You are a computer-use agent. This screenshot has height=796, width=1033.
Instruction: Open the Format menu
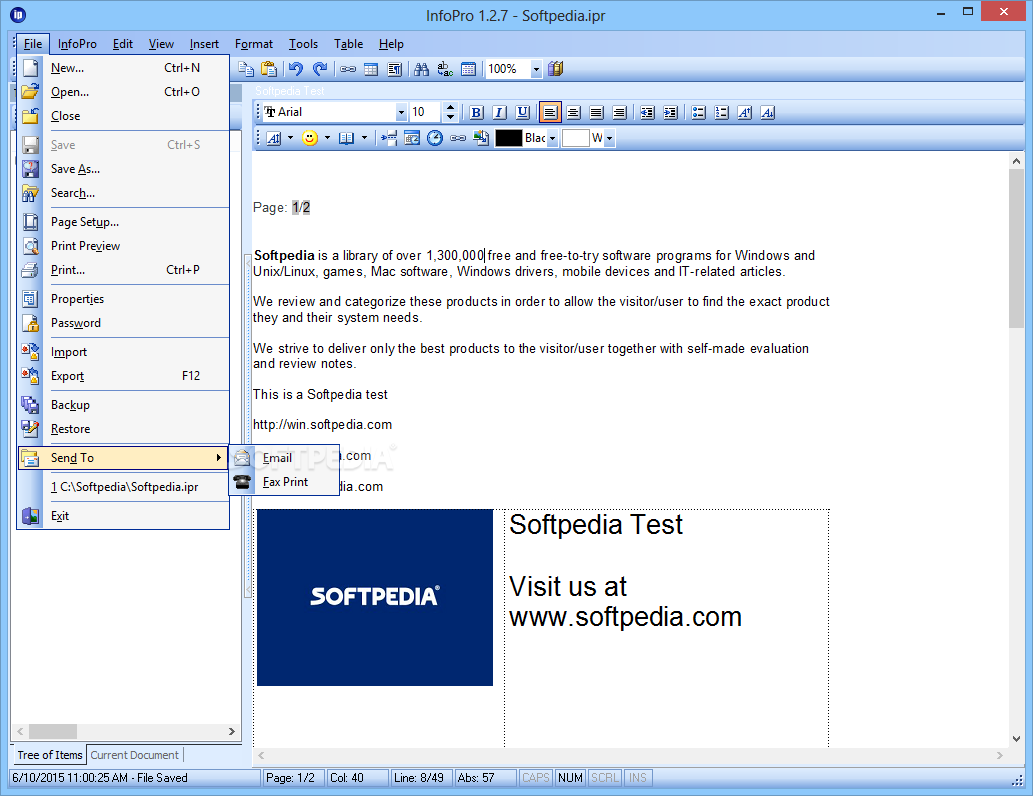(x=254, y=44)
